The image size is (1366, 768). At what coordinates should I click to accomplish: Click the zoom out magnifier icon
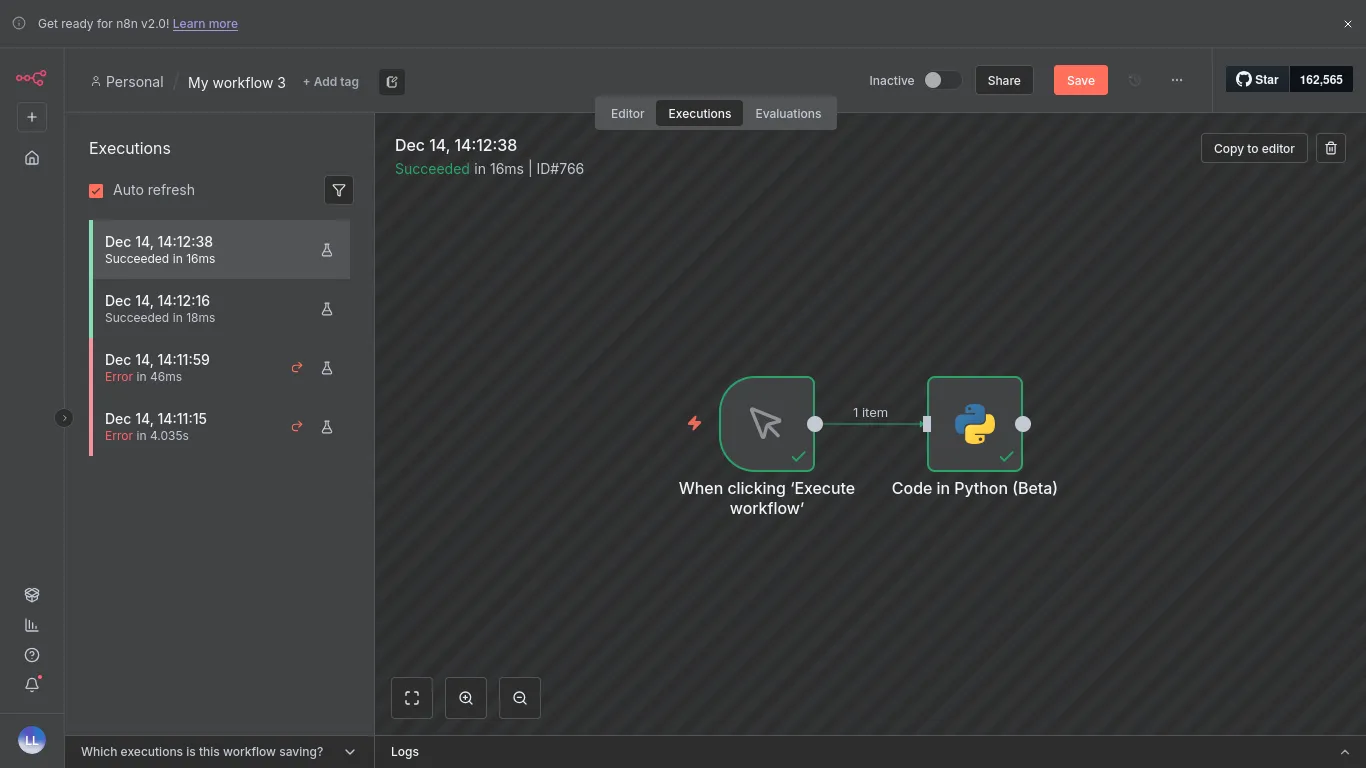(x=520, y=698)
